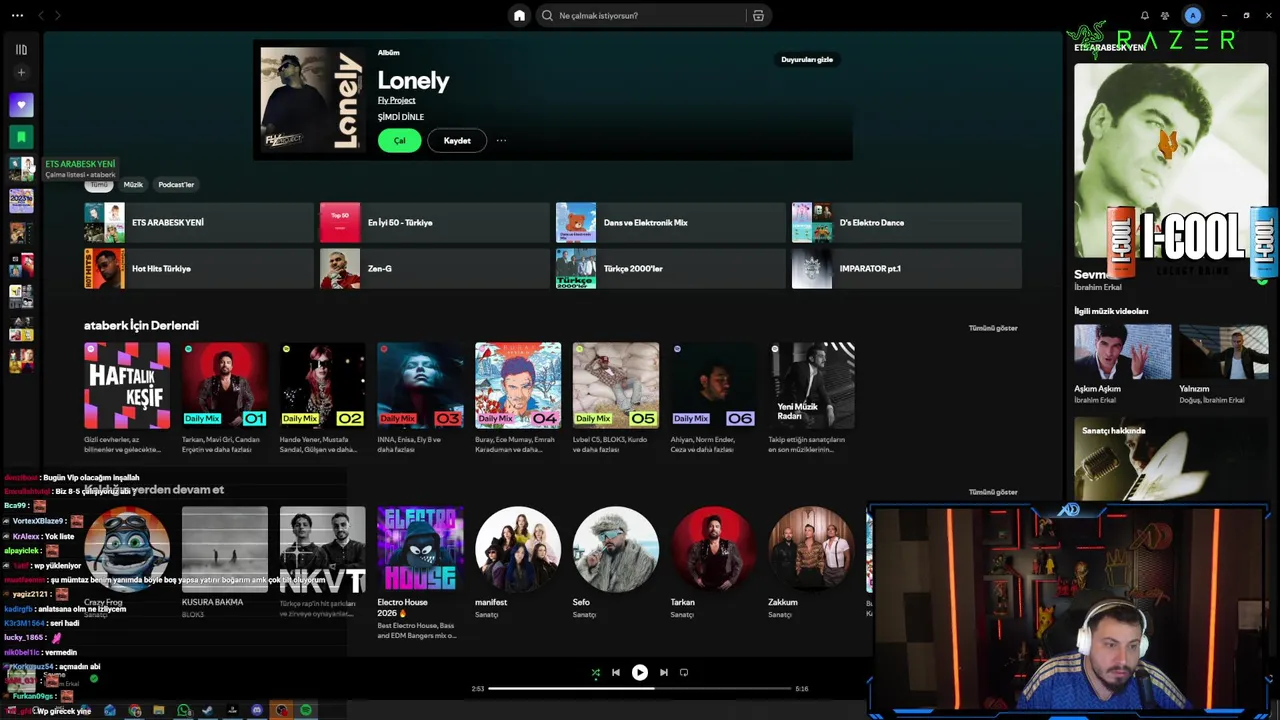
Task: Open the Daily Mix 06 cover
Action: click(714, 385)
